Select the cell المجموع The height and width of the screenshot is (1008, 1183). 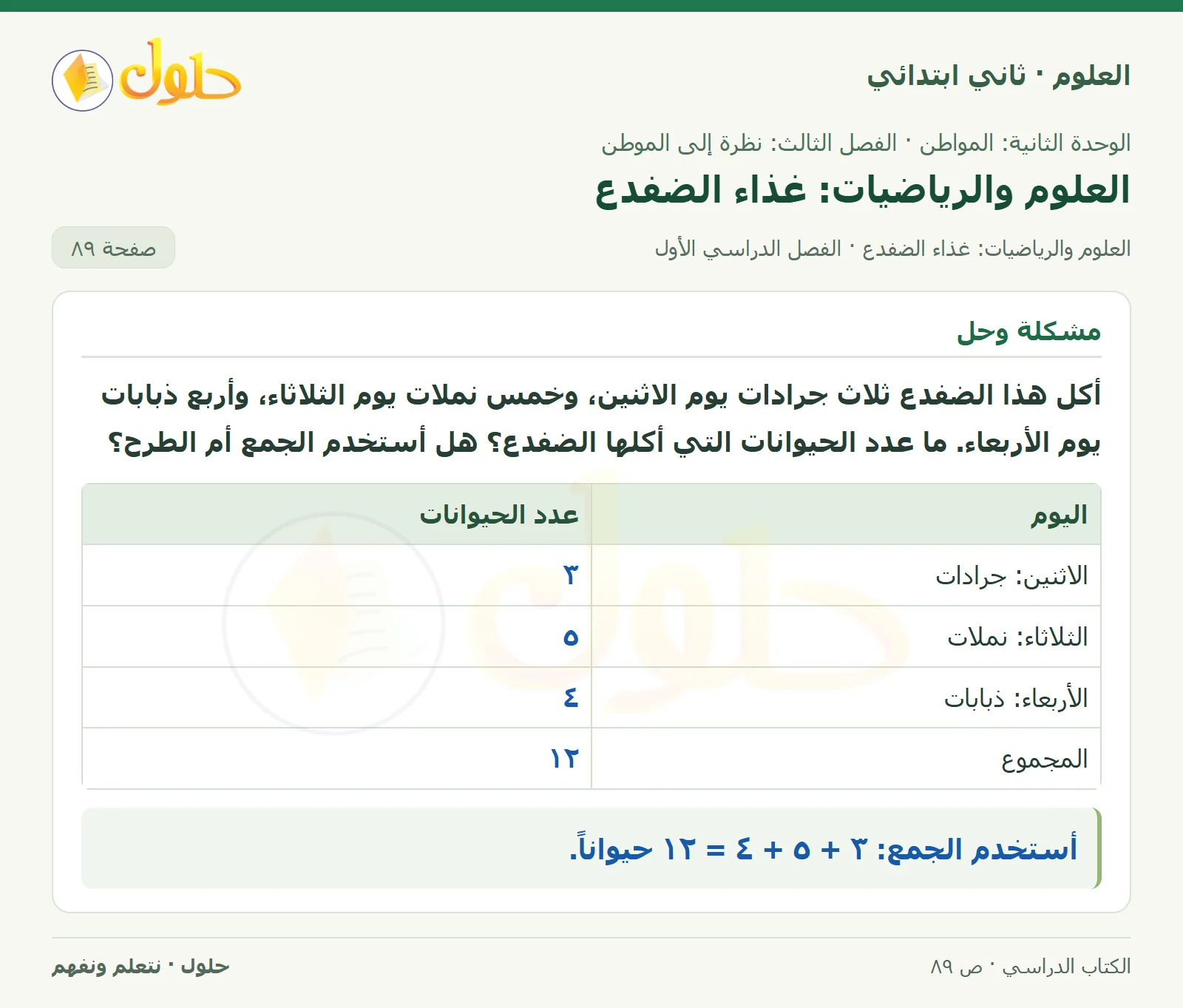(847, 759)
